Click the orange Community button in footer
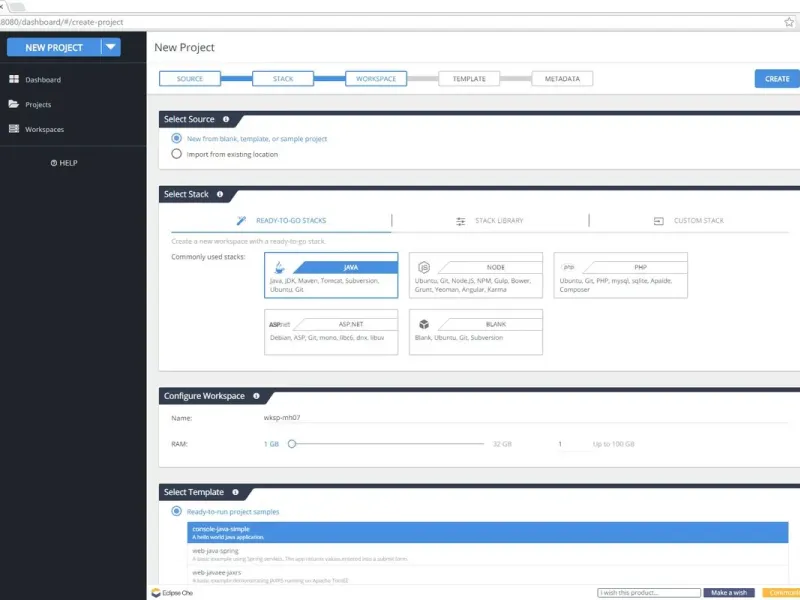This screenshot has height=600, width=800. pos(781,593)
